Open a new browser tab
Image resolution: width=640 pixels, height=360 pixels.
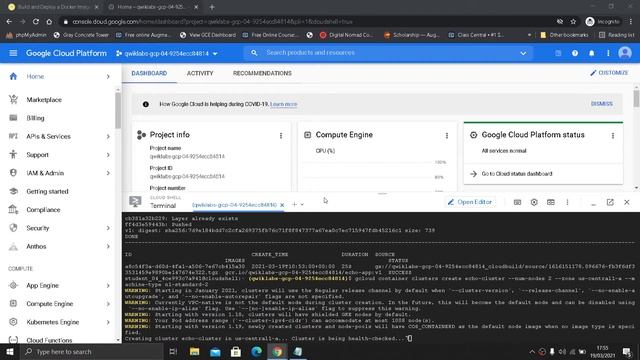[x=212, y=7]
